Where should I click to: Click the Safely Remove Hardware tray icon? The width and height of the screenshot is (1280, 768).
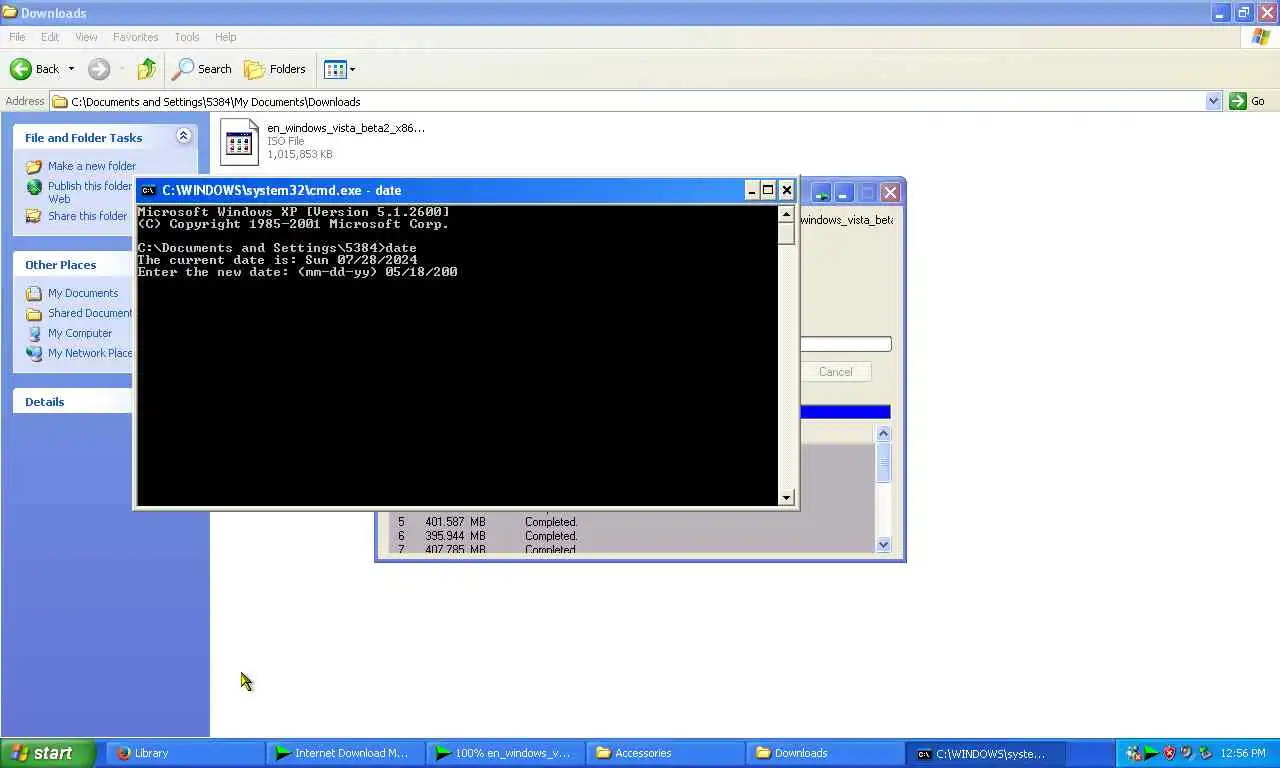(x=1205, y=753)
